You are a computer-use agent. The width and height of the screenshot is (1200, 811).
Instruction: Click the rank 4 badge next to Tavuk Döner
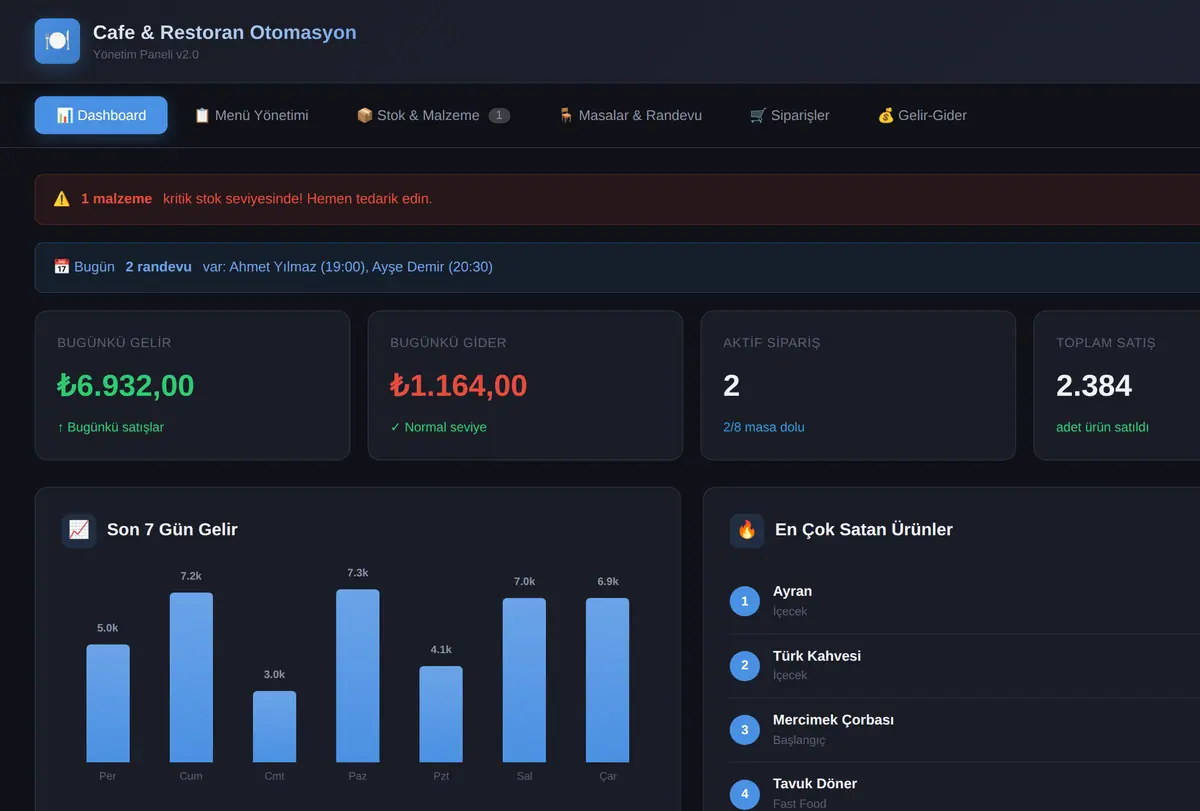tap(745, 794)
